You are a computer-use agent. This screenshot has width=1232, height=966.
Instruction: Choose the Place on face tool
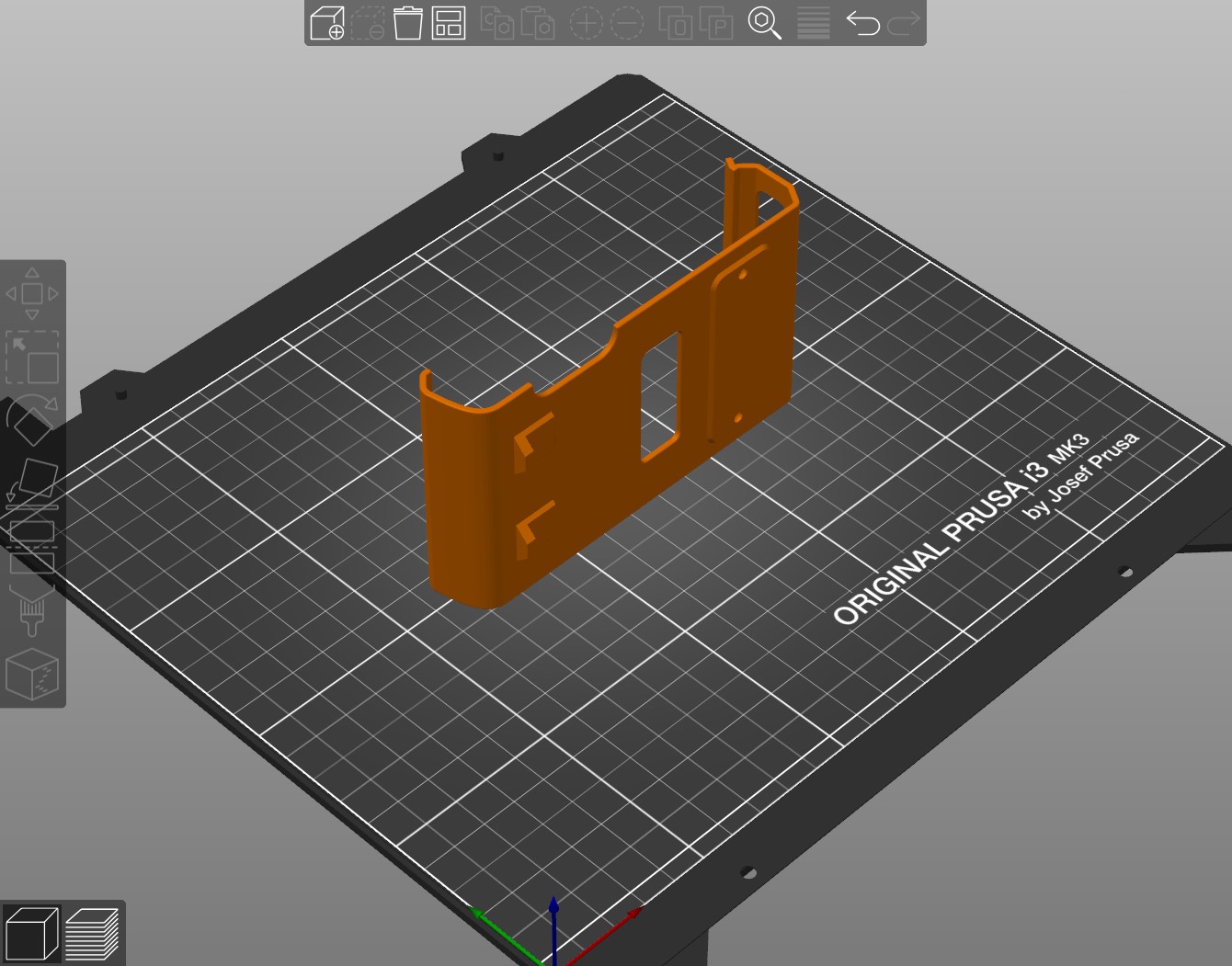pyautogui.click(x=32, y=482)
